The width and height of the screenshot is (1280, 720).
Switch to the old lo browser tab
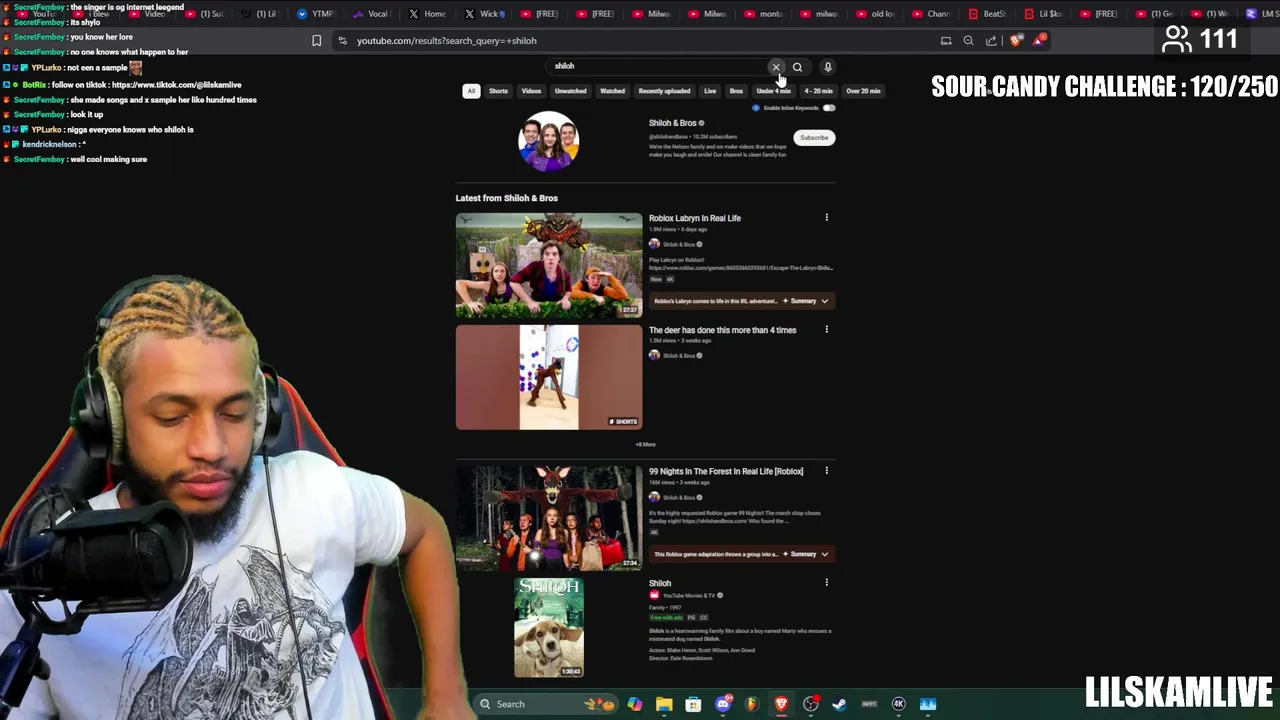coord(876,14)
